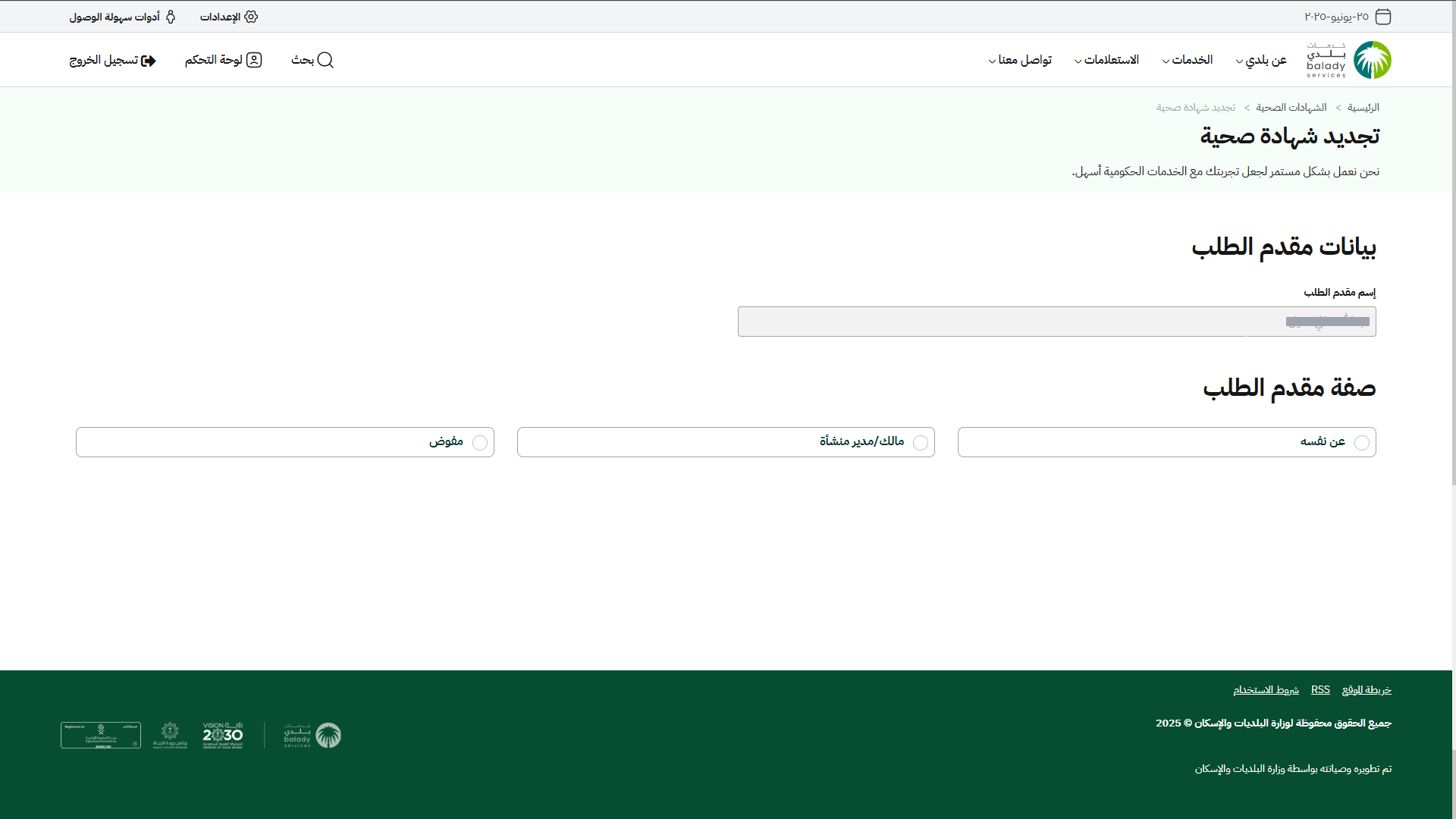
Task: Click the applicant name input field
Action: [x=1056, y=322]
